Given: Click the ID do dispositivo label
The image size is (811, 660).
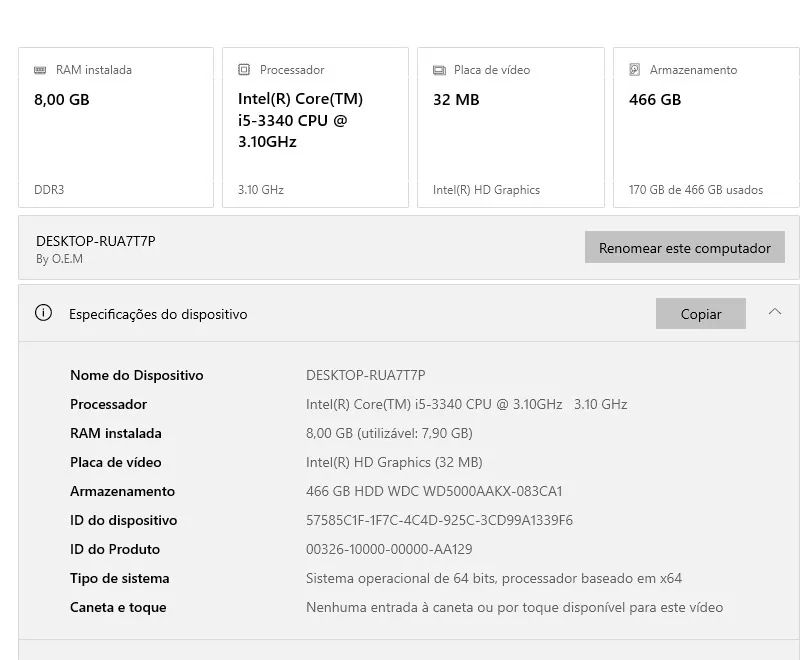Looking at the screenshot, I should (124, 520).
